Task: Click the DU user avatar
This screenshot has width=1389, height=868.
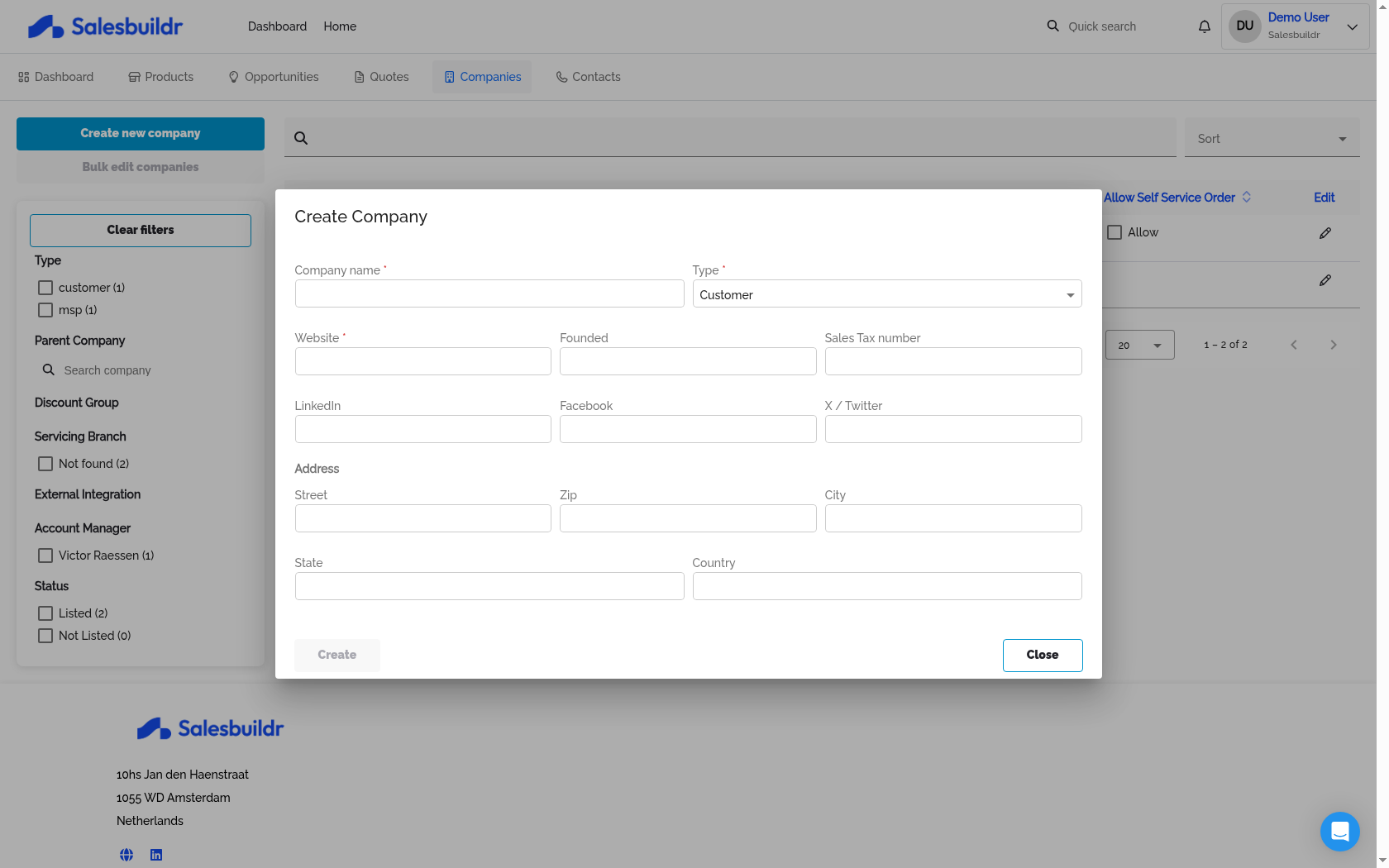Action: (x=1245, y=26)
